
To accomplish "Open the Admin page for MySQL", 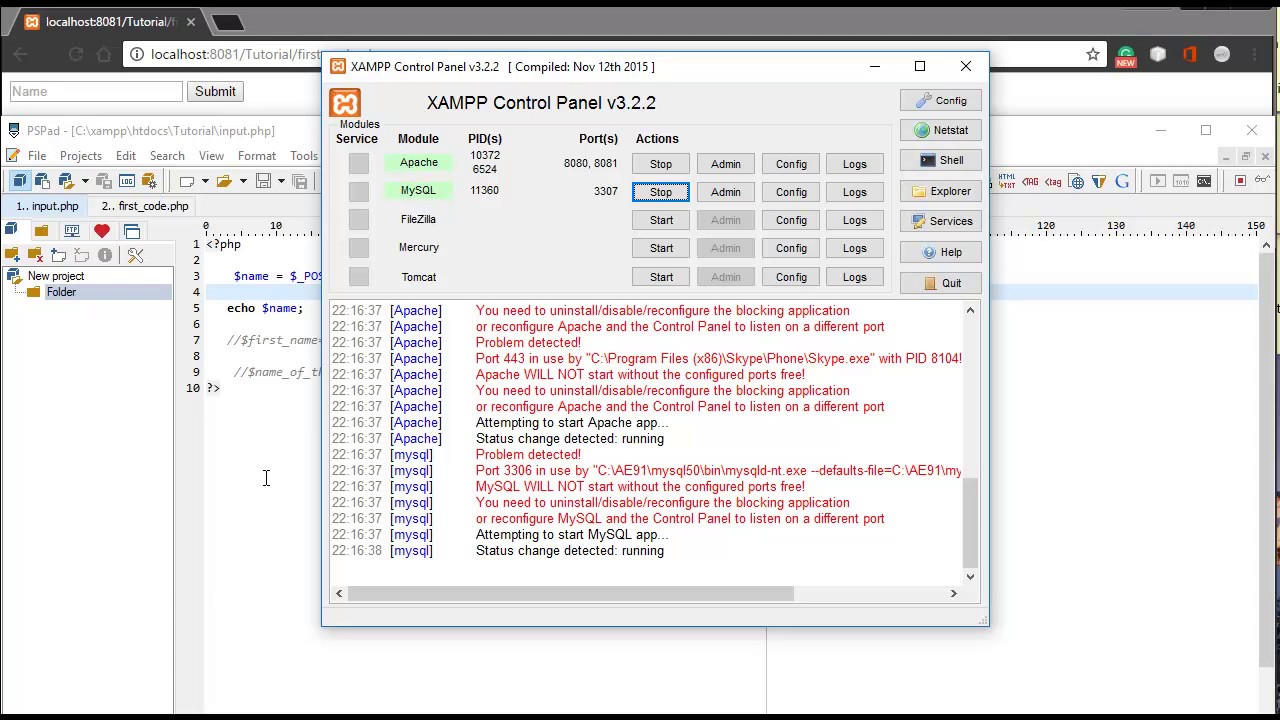I will 726,192.
